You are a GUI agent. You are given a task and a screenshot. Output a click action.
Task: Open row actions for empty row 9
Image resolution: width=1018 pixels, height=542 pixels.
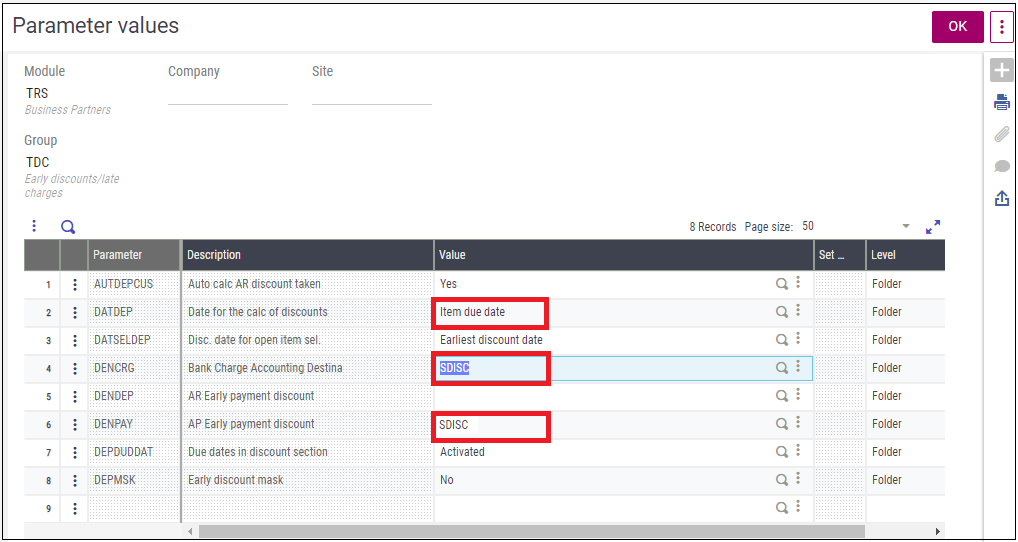(x=75, y=508)
